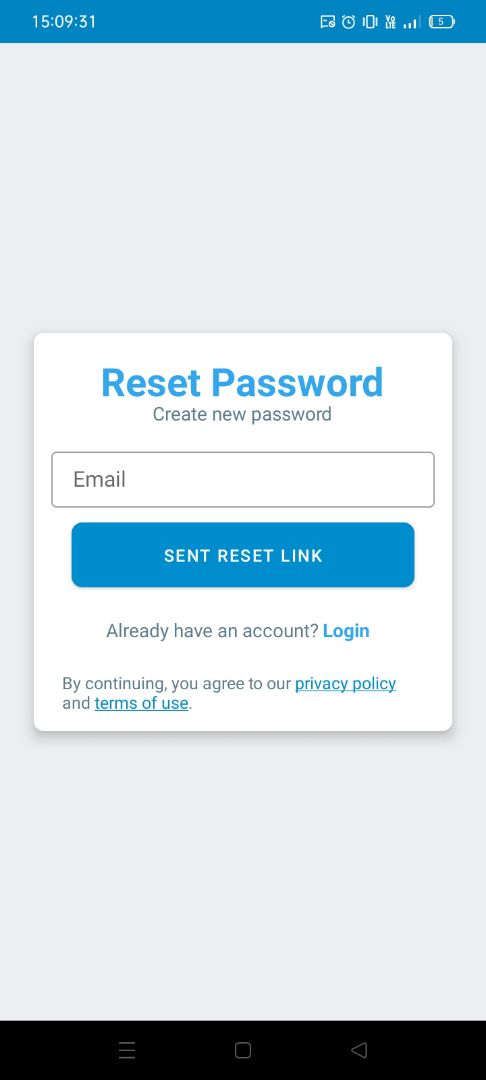
Task: Open recent apps via three-line icon
Action: pos(127,1050)
